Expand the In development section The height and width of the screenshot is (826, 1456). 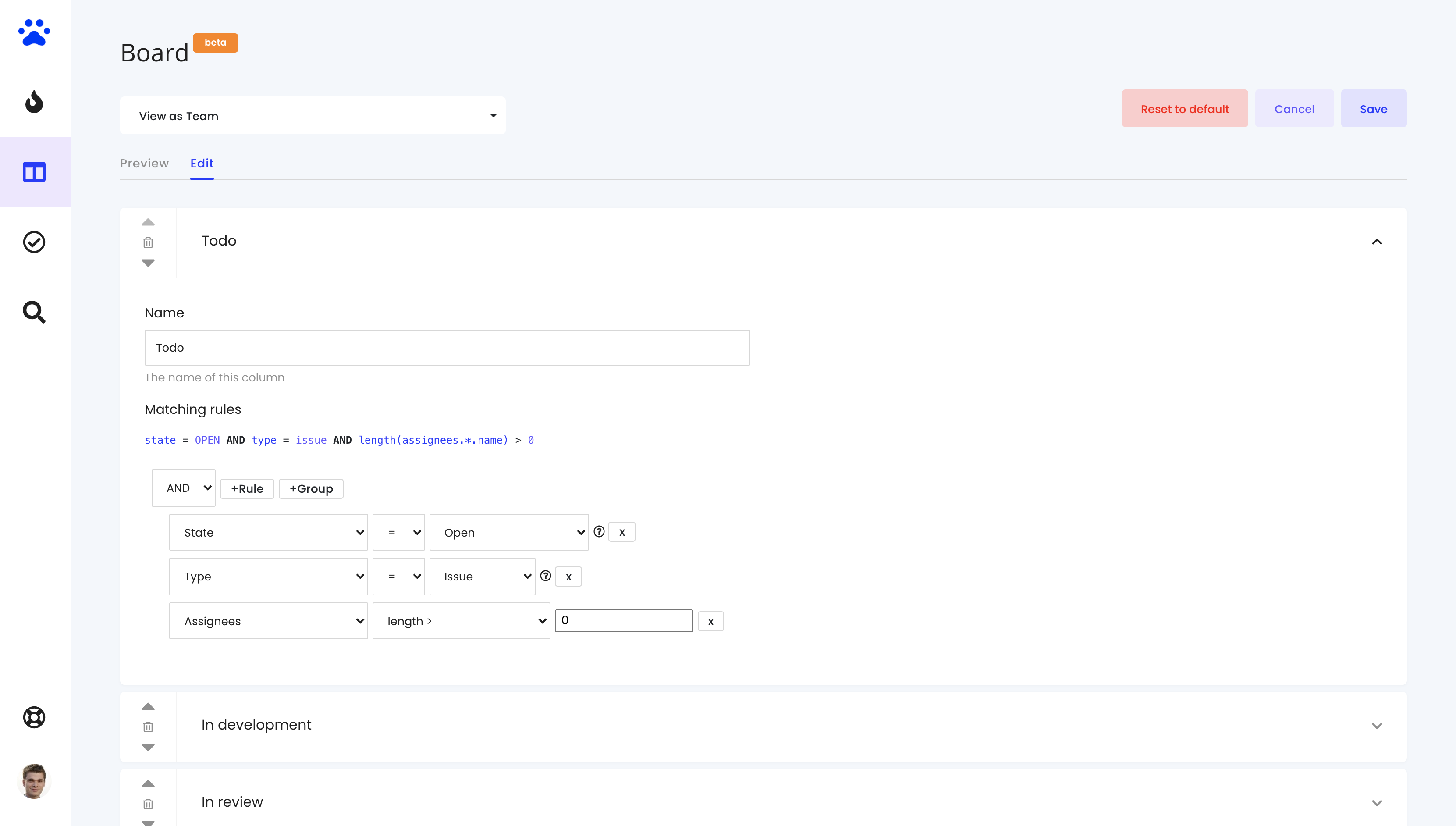tap(1377, 726)
